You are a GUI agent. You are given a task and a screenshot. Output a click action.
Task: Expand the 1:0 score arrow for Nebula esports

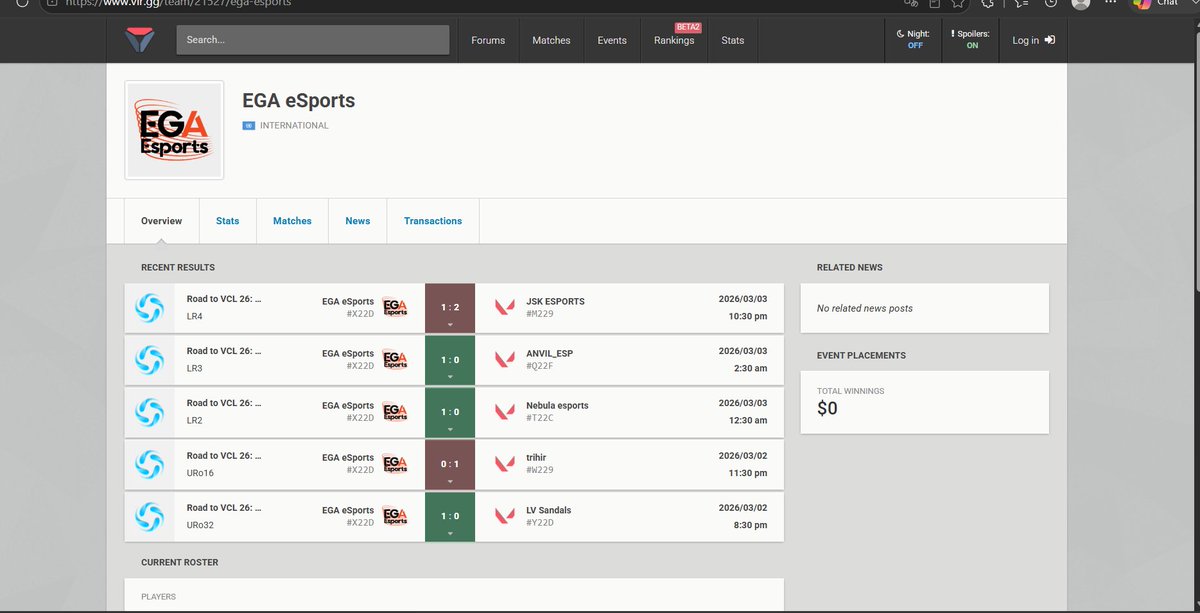450,428
